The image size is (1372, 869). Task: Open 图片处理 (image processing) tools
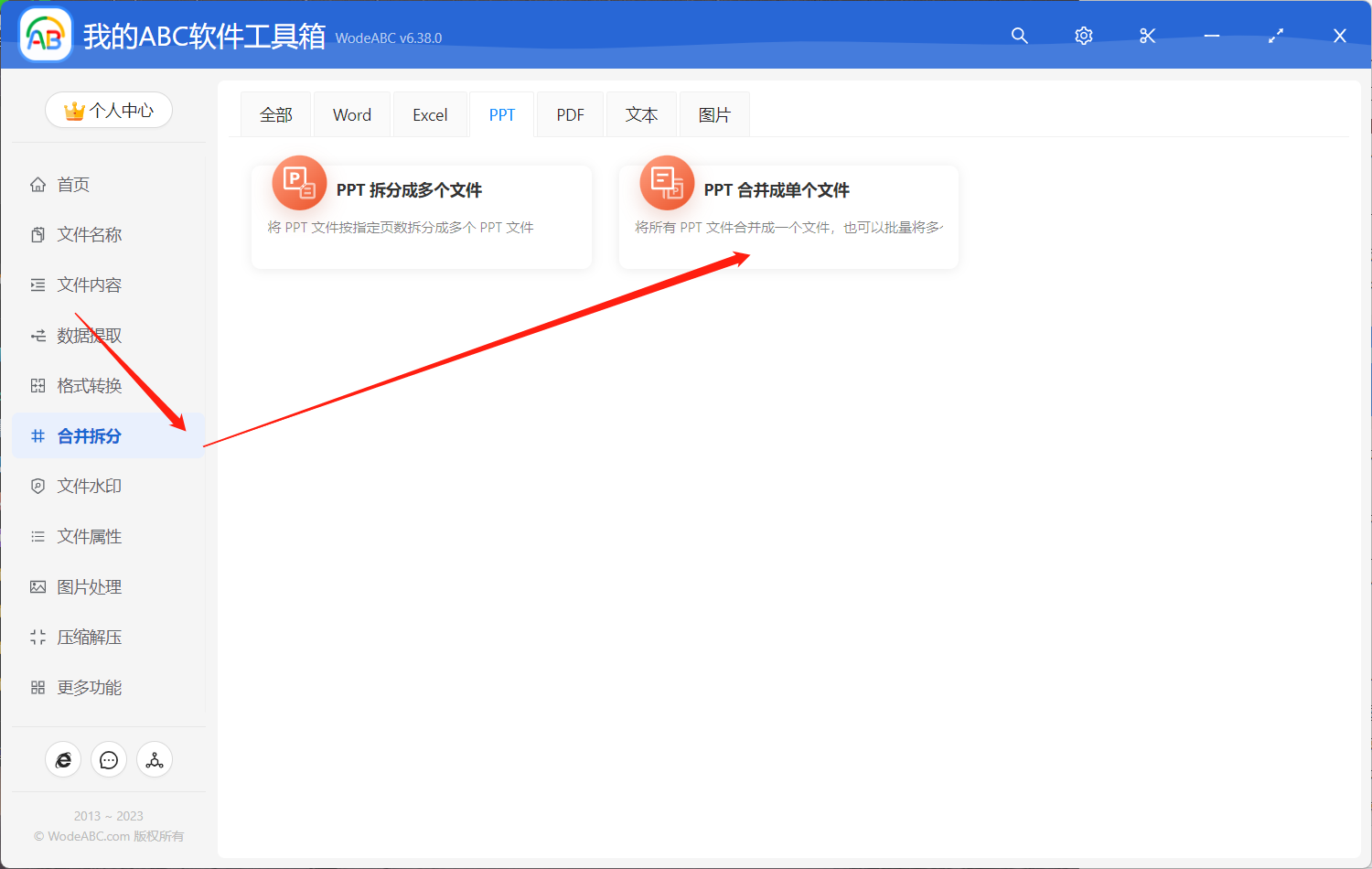pyautogui.click(x=88, y=586)
